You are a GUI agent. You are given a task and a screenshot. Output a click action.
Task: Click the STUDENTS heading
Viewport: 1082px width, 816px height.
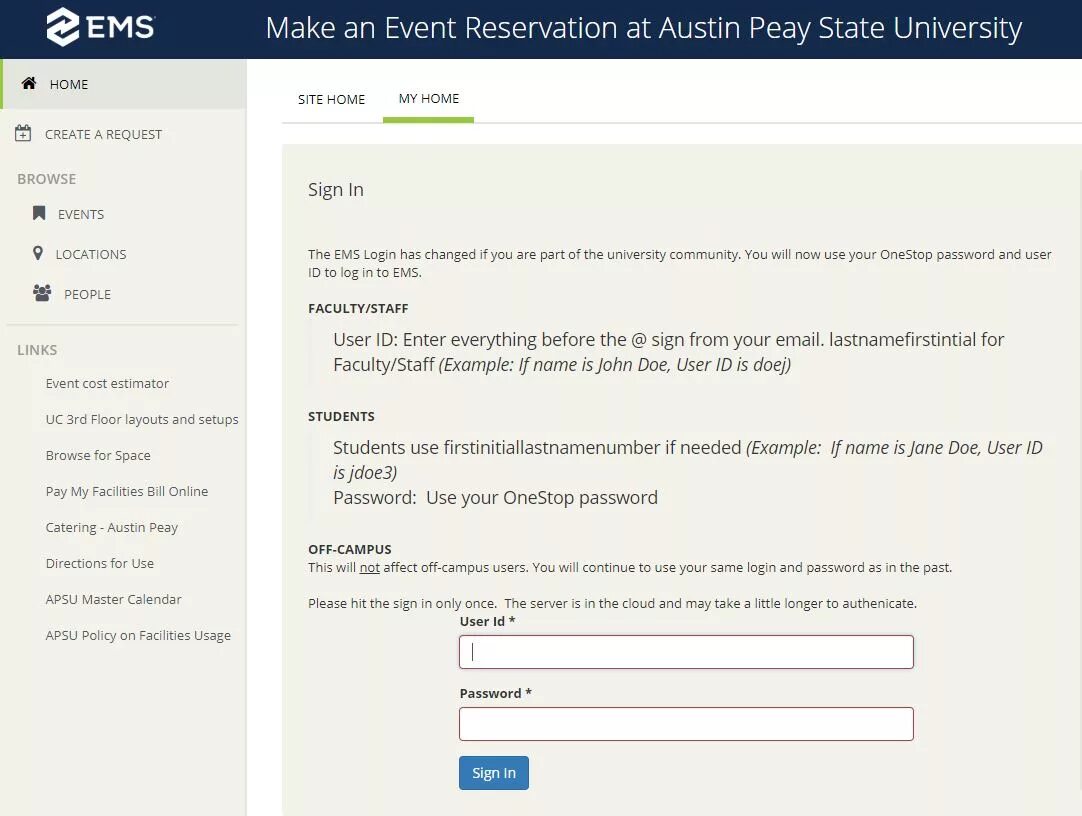point(342,417)
